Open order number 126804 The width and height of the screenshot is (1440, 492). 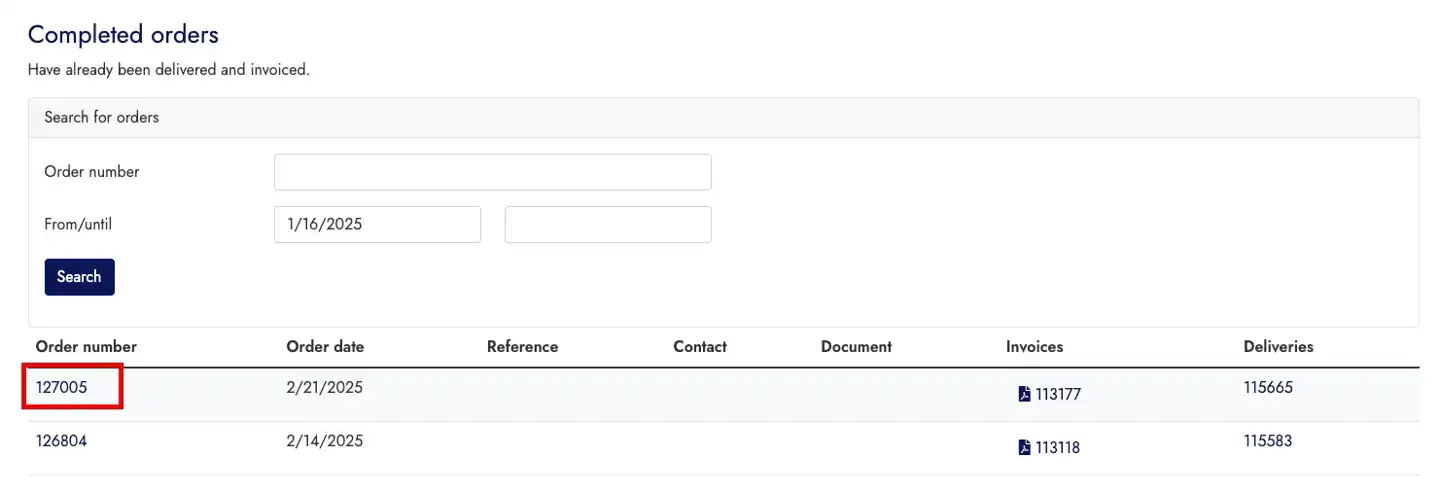(x=62, y=440)
